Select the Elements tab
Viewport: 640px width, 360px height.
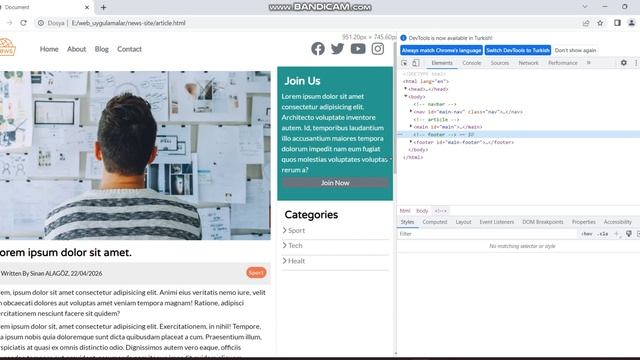(x=442, y=63)
